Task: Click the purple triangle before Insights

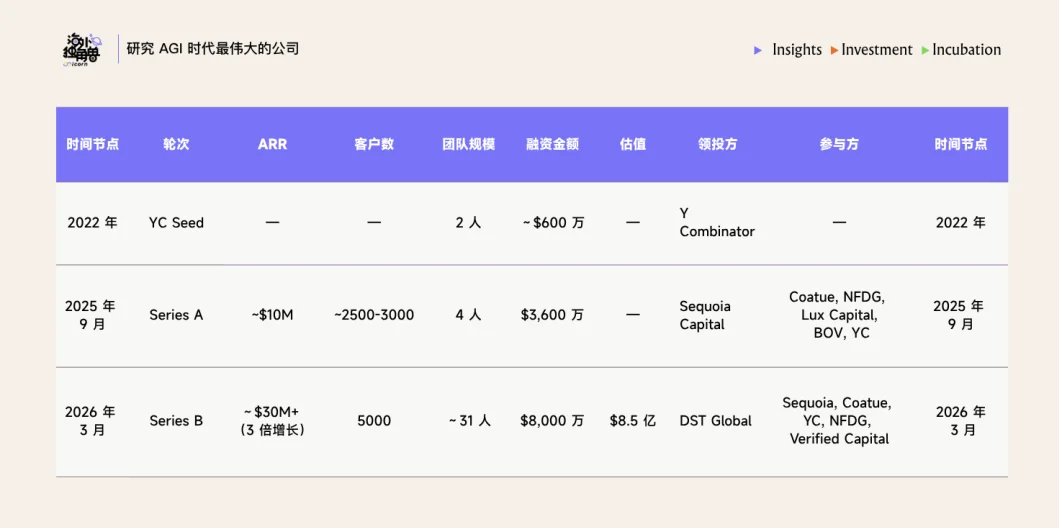Action: point(758,50)
